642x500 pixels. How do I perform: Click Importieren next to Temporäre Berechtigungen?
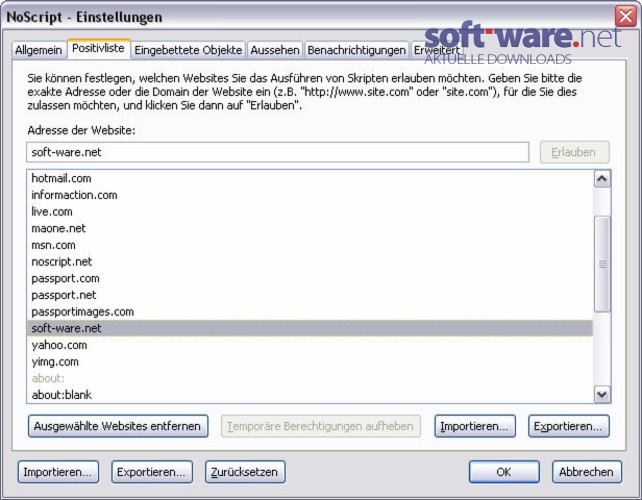click(x=475, y=426)
